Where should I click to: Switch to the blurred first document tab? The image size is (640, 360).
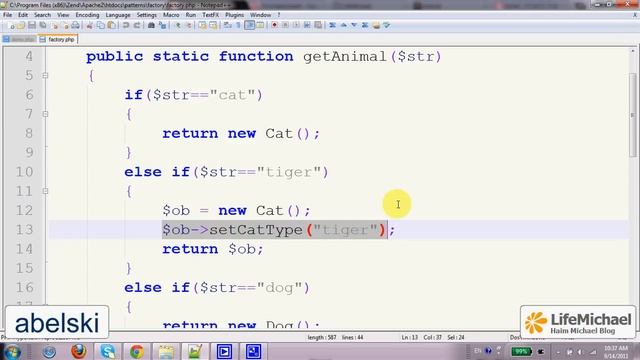pos(19,40)
